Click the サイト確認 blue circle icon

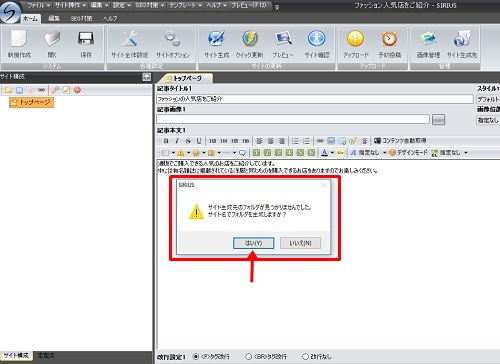pyautogui.click(x=317, y=39)
